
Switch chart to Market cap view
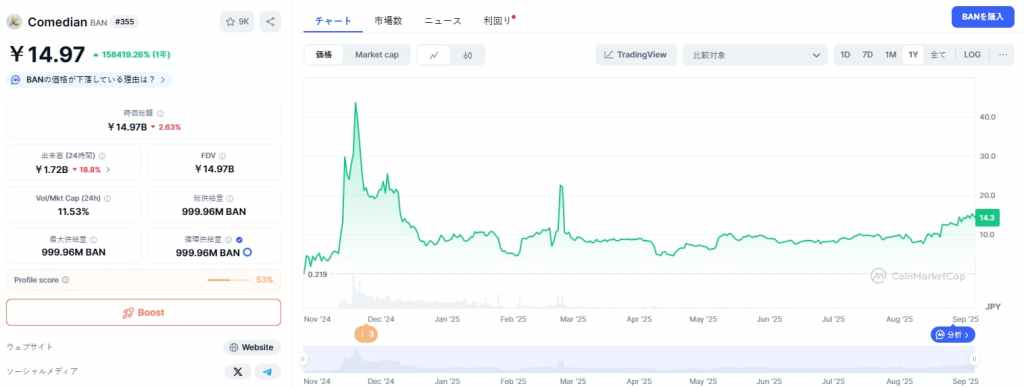click(x=377, y=55)
